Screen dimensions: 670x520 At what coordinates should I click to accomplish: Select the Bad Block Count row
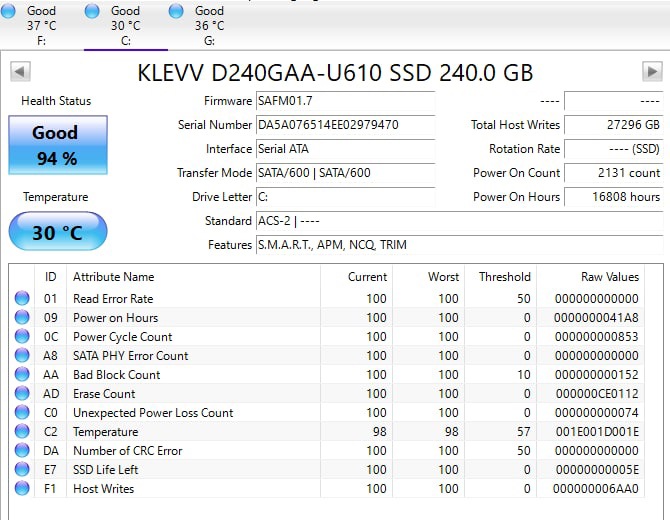327,374
